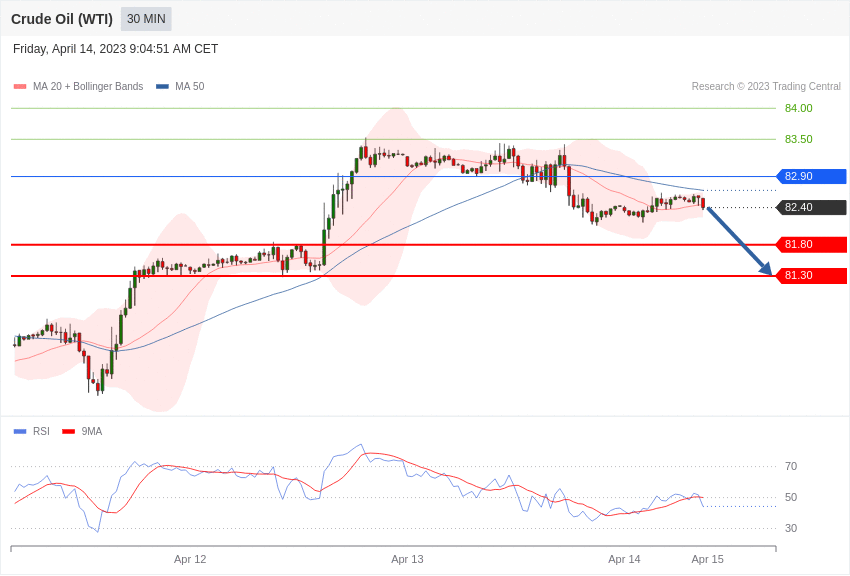The height and width of the screenshot is (576, 850).
Task: Click the RSI 50 axis label
Action: (x=791, y=497)
